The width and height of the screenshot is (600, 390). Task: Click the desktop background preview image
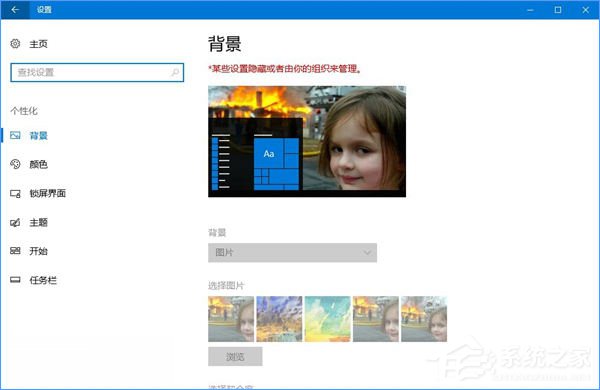(x=307, y=141)
